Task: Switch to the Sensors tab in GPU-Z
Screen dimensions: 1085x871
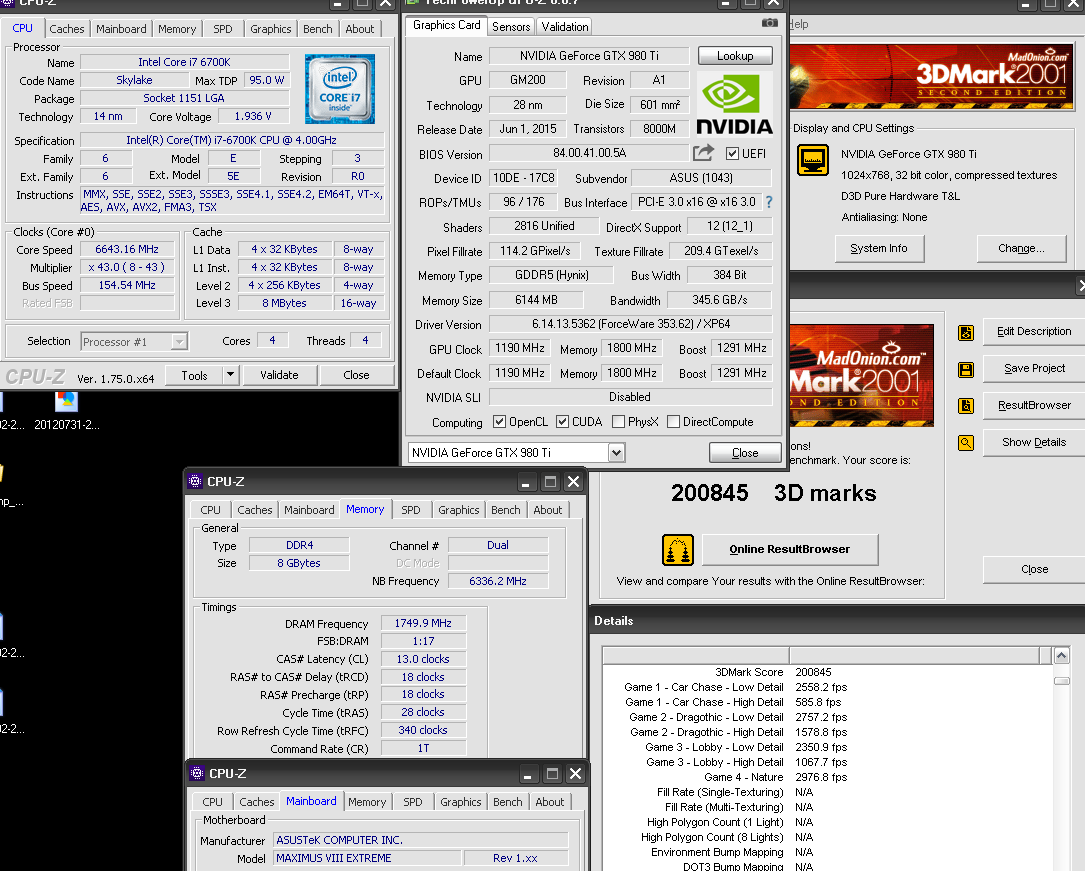Action: 511,27
